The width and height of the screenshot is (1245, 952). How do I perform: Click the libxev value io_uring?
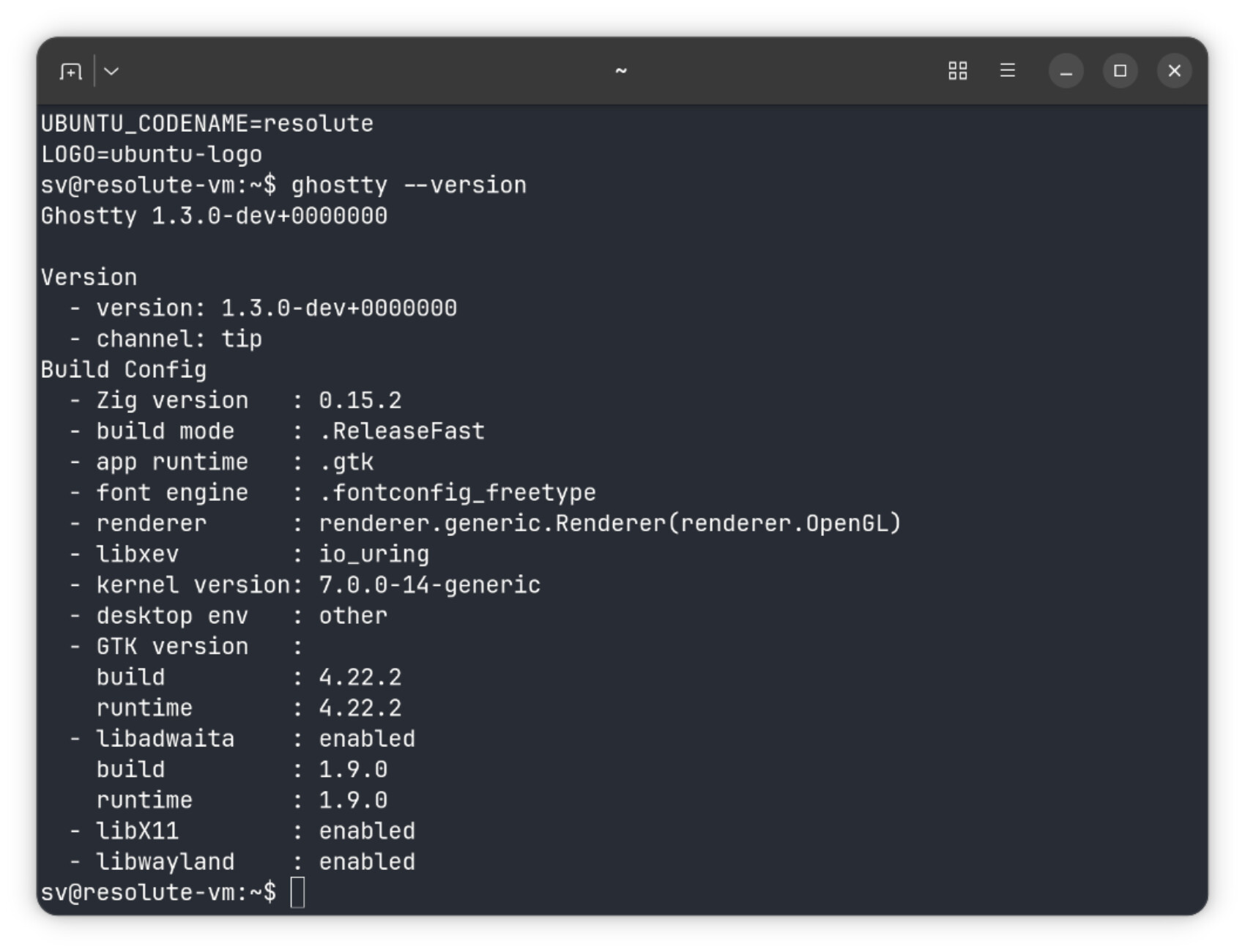[374, 554]
